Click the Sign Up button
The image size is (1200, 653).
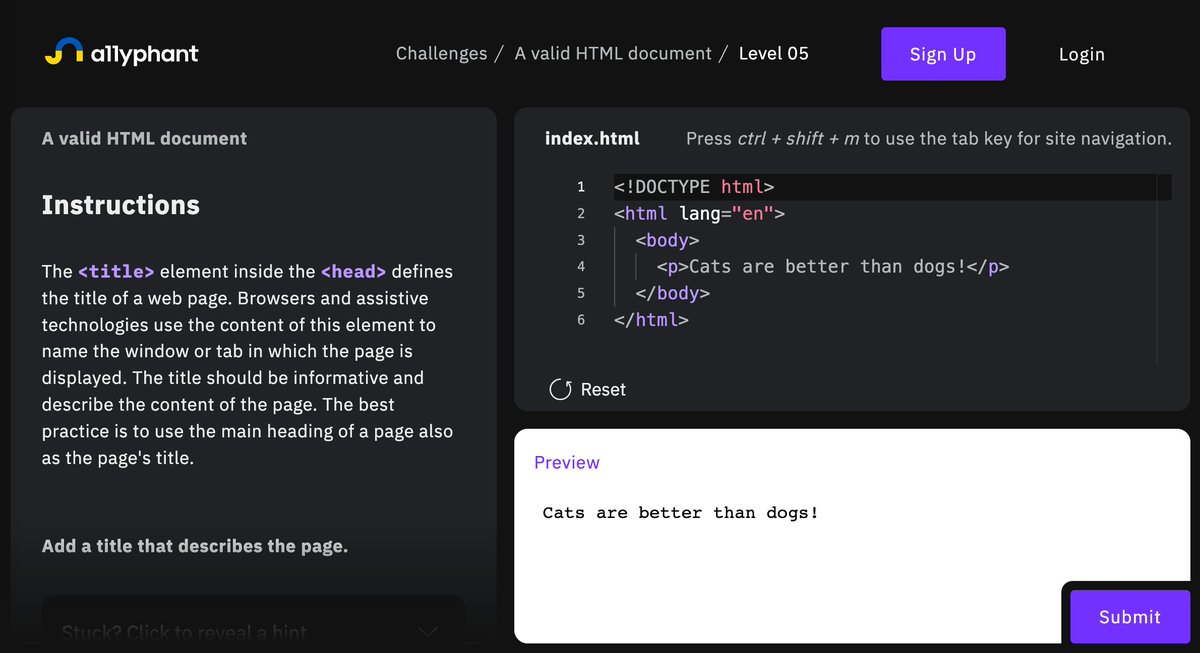click(943, 54)
